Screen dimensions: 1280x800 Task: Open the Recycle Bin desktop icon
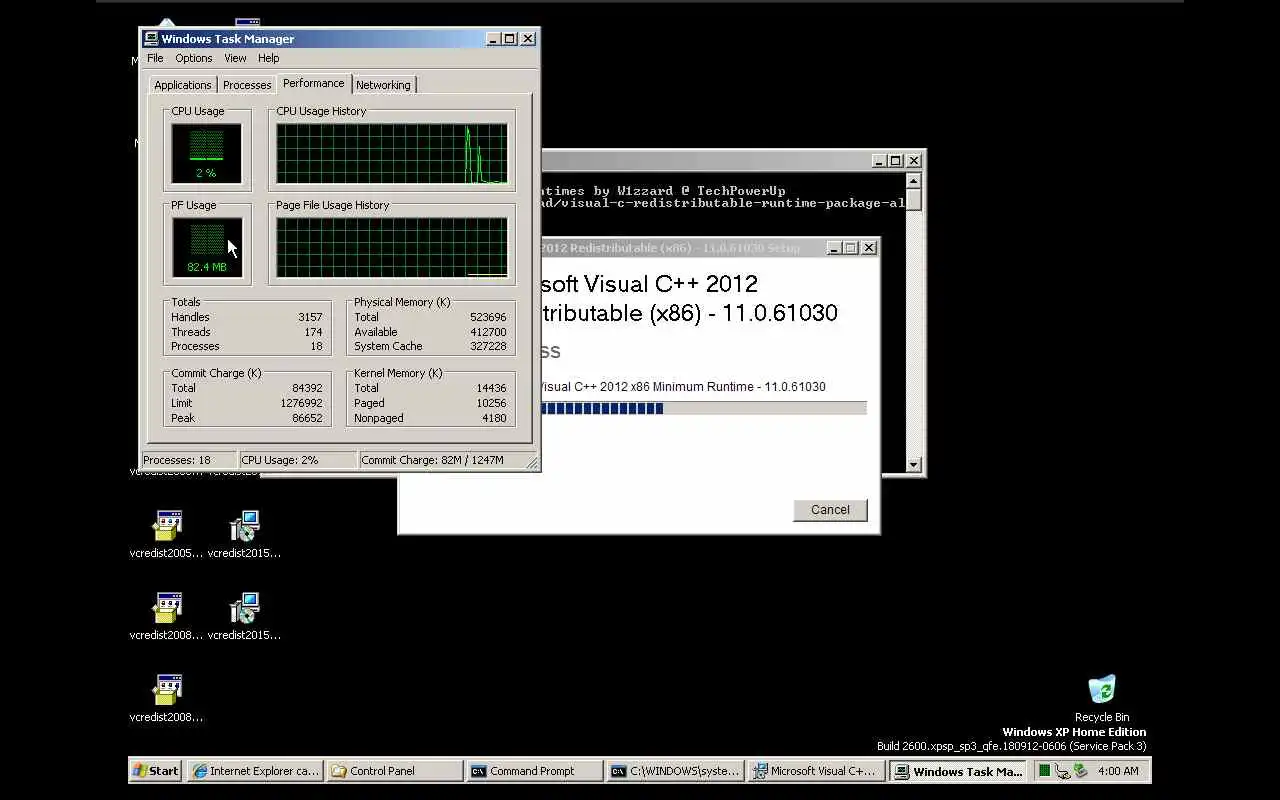[1102, 698]
